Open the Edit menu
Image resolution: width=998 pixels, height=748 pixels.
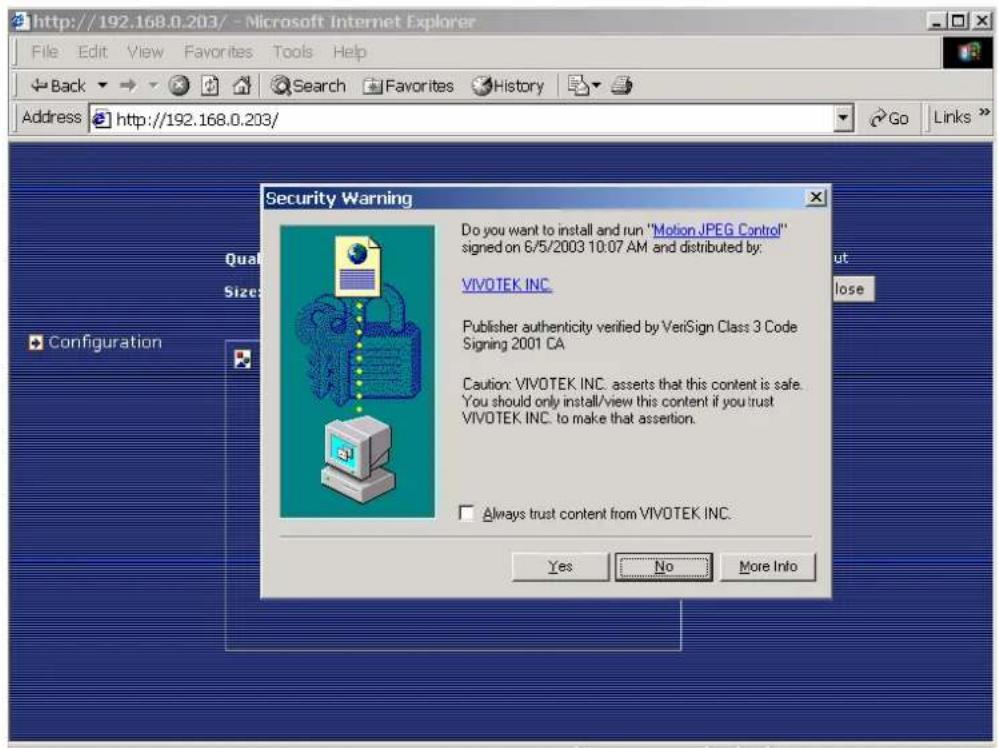92,52
